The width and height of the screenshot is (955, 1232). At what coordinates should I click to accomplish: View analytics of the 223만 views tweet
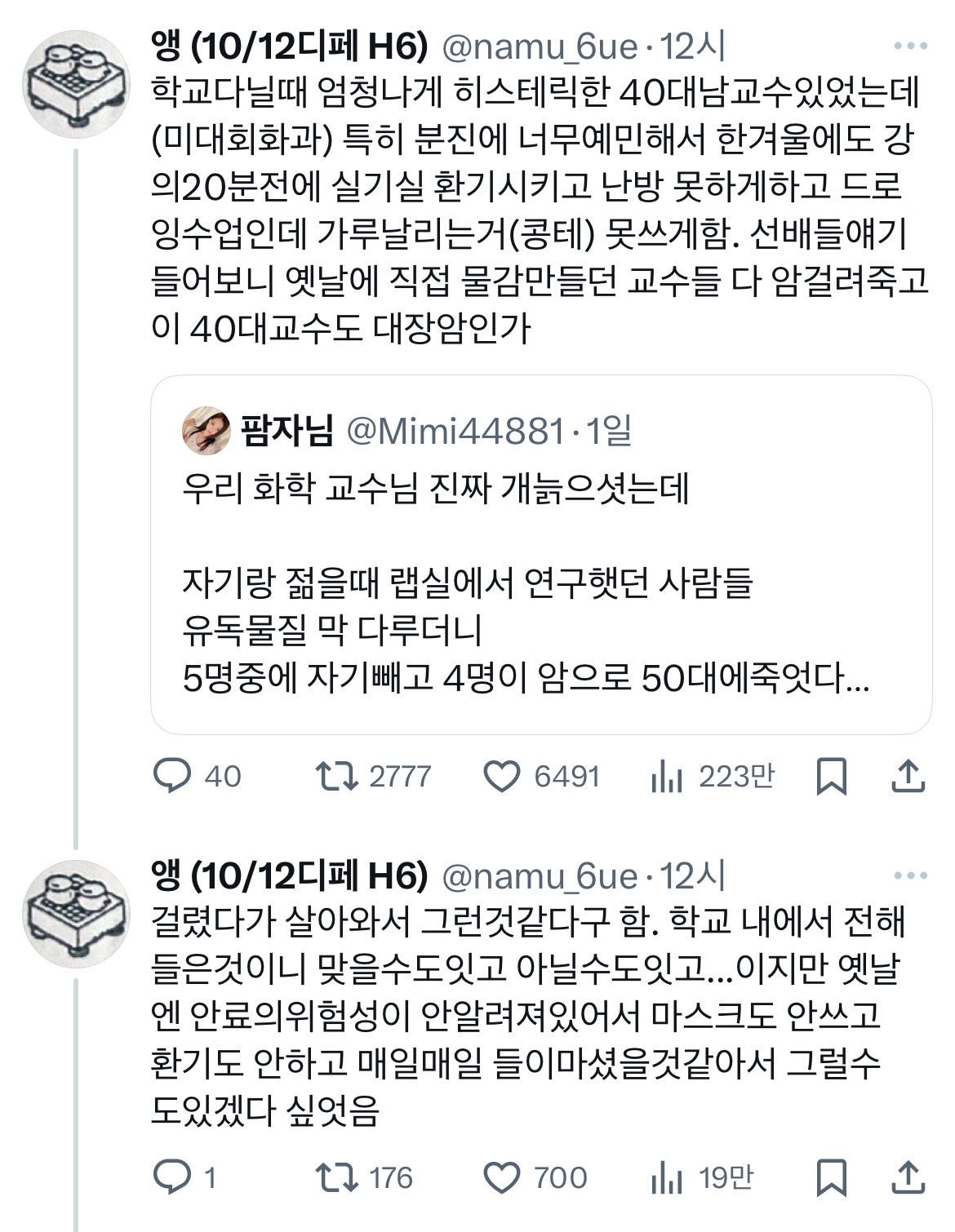click(x=667, y=778)
